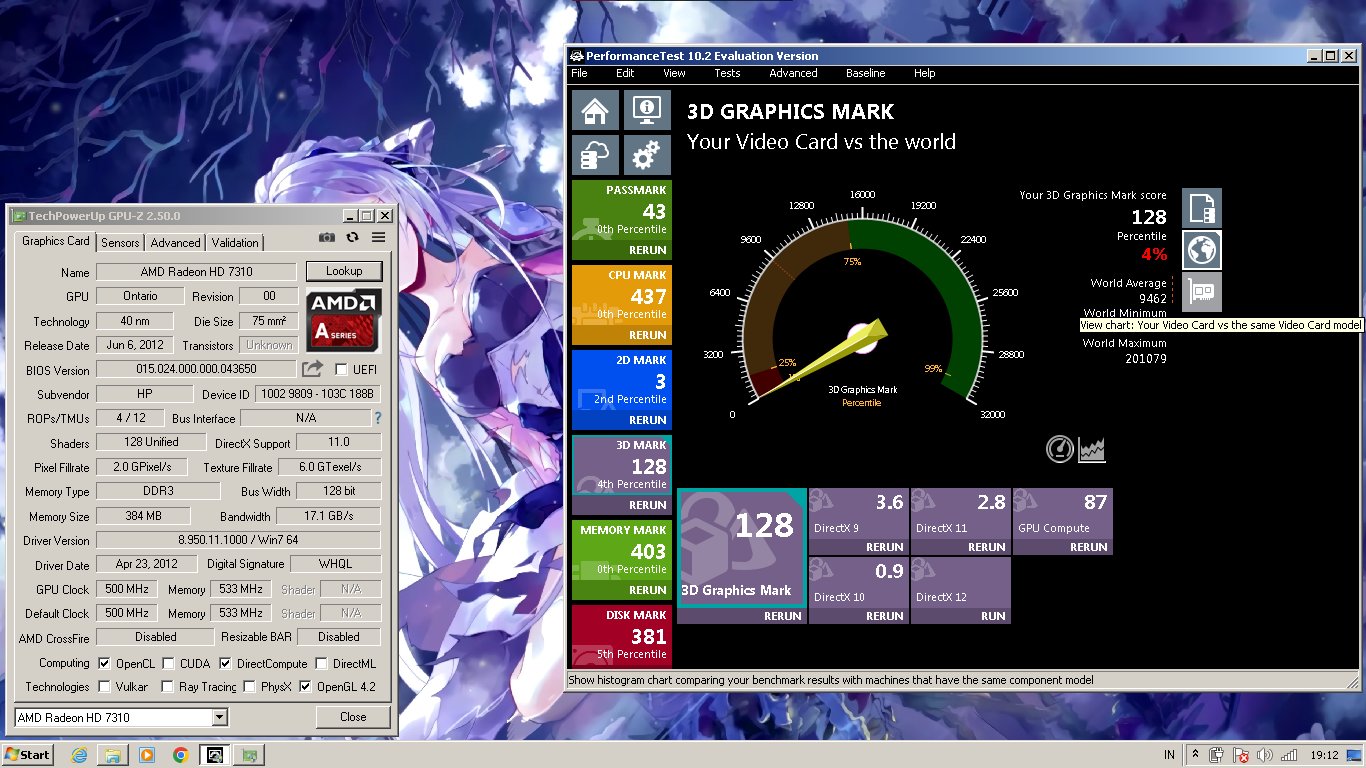Image resolution: width=1366 pixels, height=768 pixels.
Task: Open Internet Explorer from the taskbar
Action: tap(79, 754)
